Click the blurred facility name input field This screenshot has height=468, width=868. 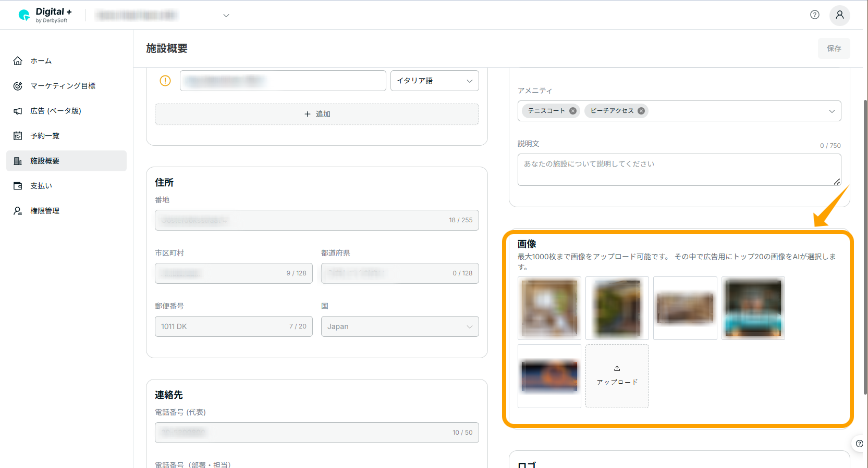(x=283, y=81)
